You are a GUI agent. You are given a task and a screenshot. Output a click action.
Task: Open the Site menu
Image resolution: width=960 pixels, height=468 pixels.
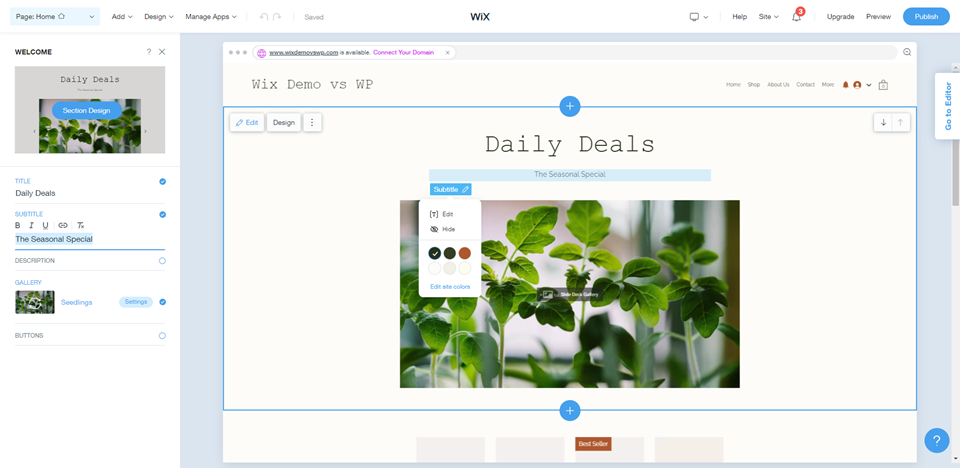click(768, 17)
